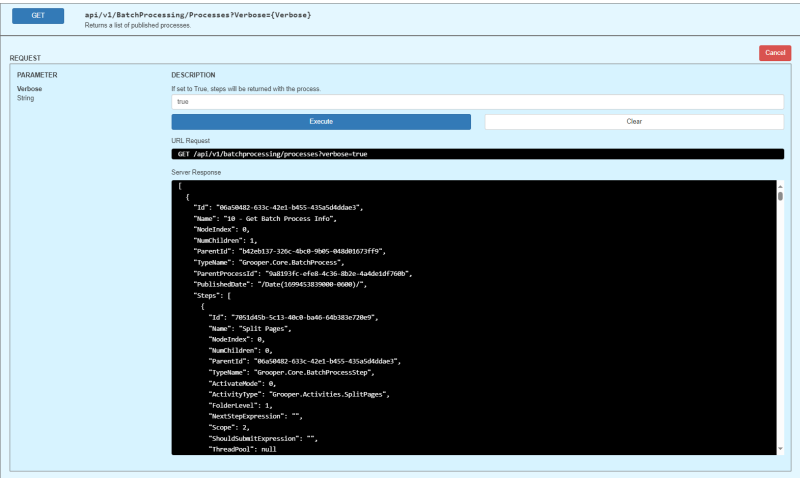Click the URL Request label
The height and width of the screenshot is (478, 800).
tap(190, 141)
